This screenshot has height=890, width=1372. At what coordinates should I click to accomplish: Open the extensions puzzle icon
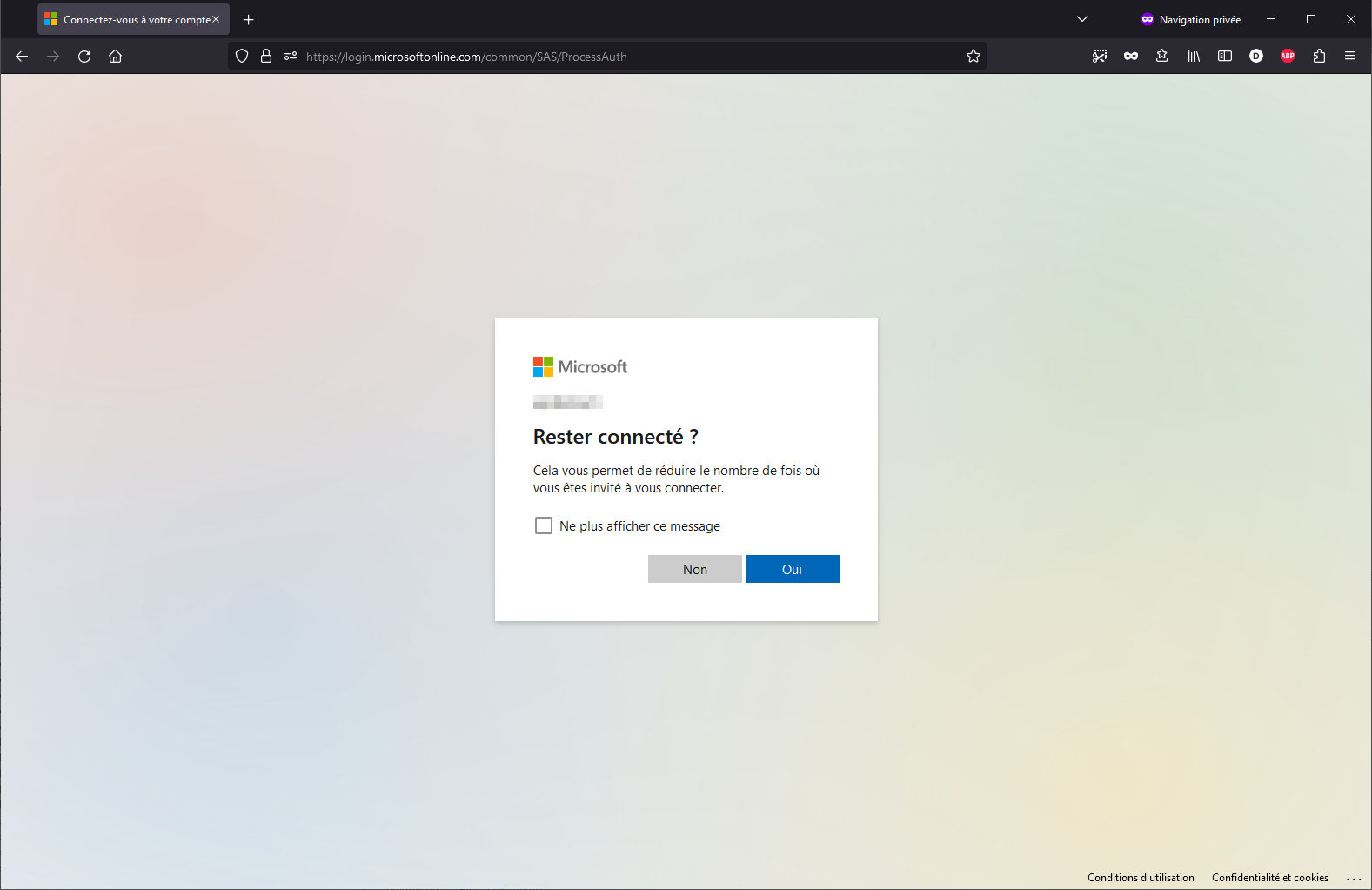1319,57
